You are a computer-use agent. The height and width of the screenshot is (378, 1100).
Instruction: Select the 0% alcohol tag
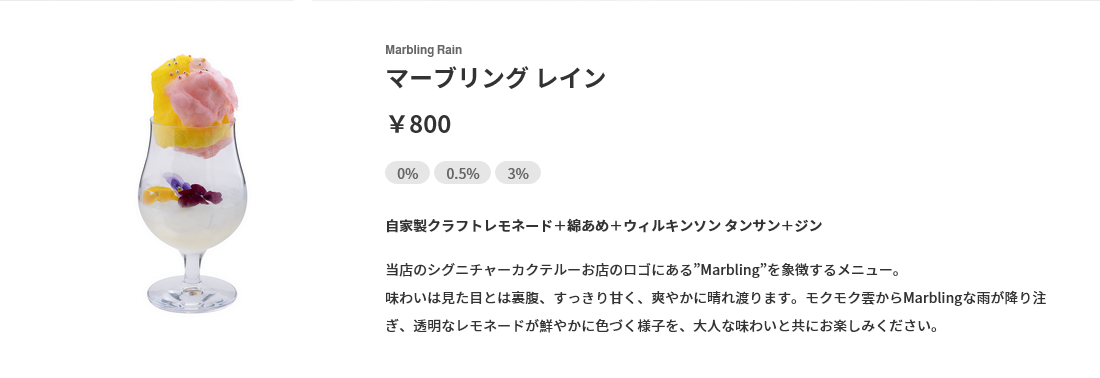pyautogui.click(x=407, y=173)
